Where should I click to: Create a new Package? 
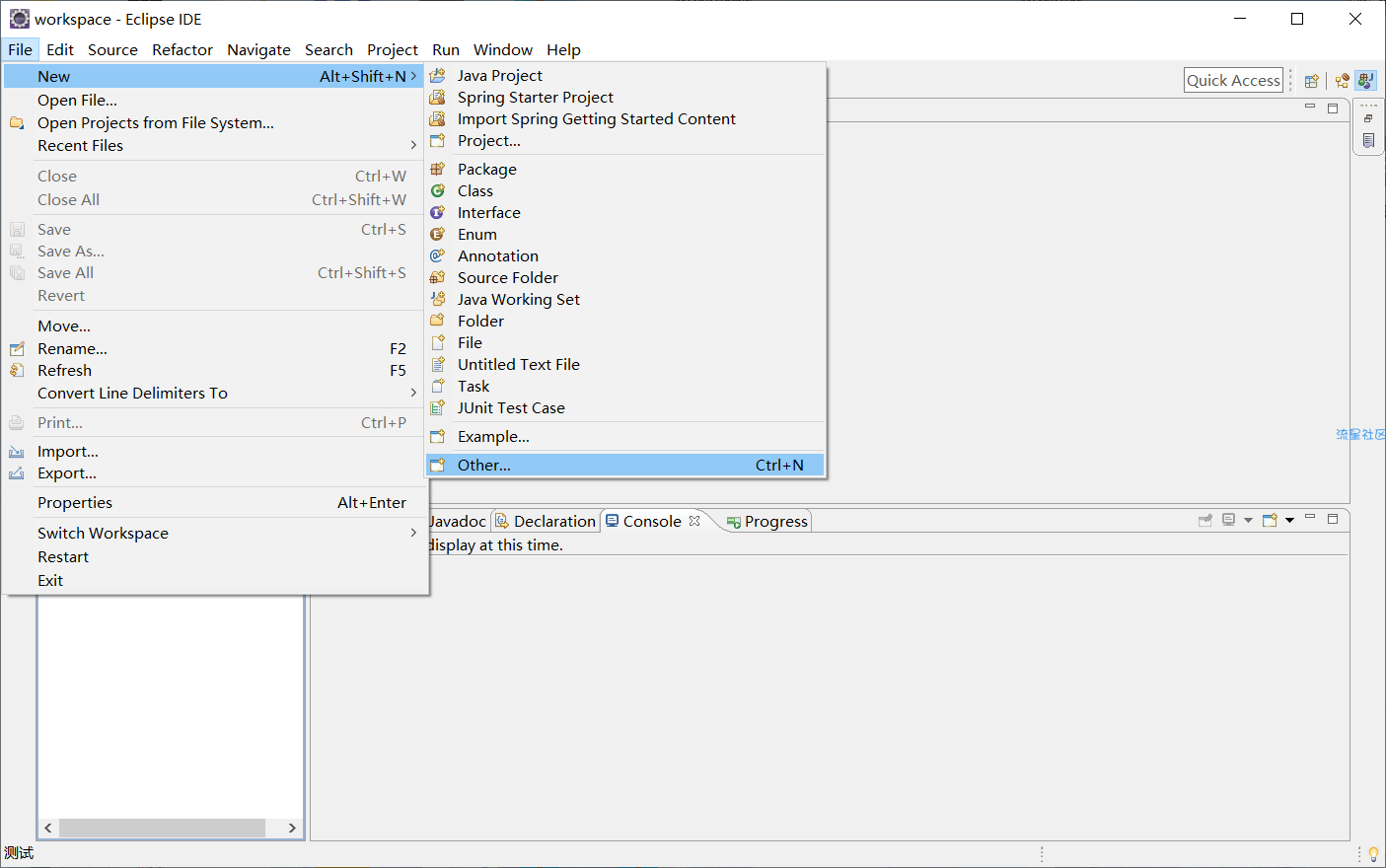tap(625, 169)
